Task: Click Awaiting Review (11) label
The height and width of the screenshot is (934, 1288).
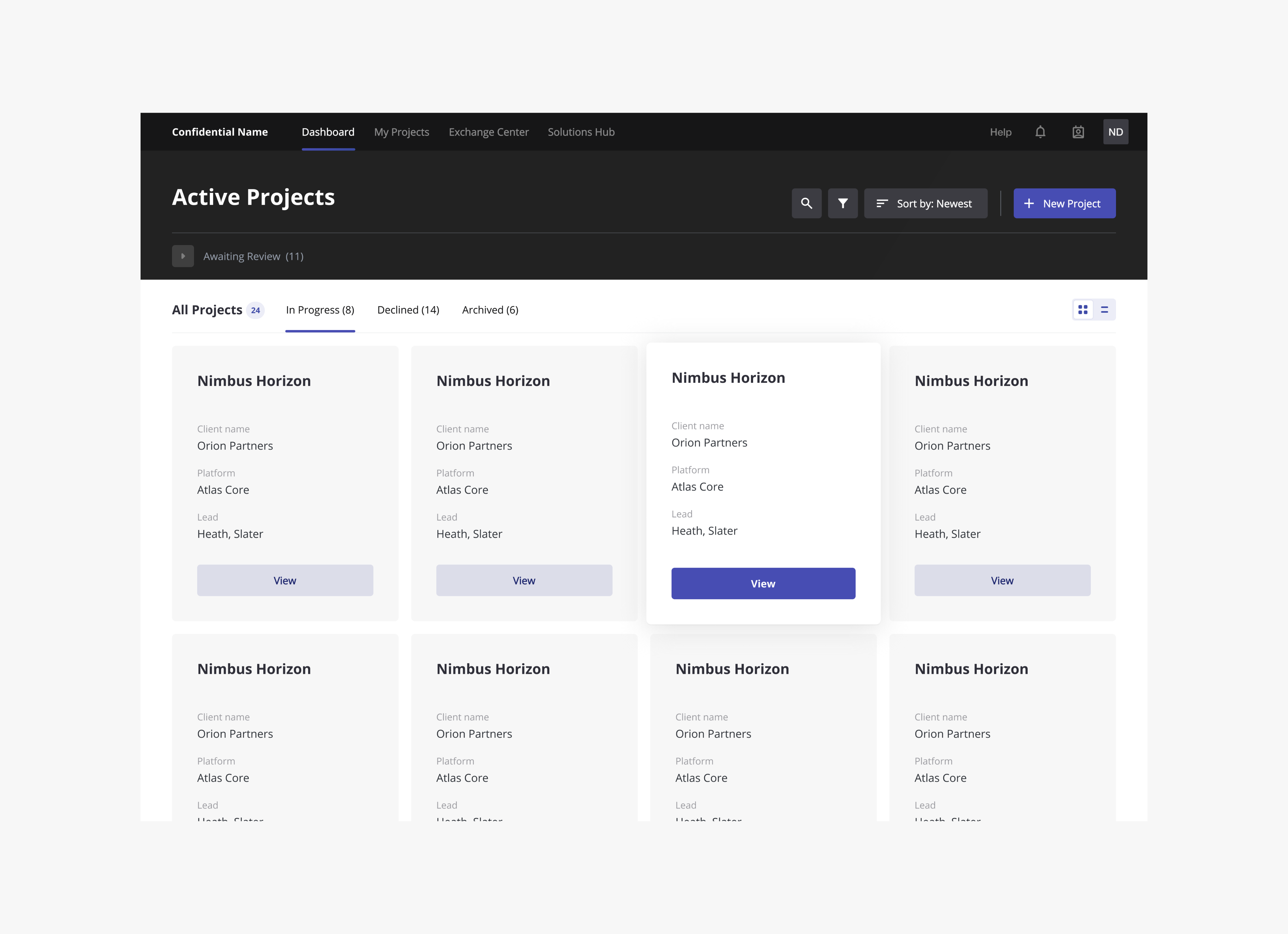Action: point(253,256)
